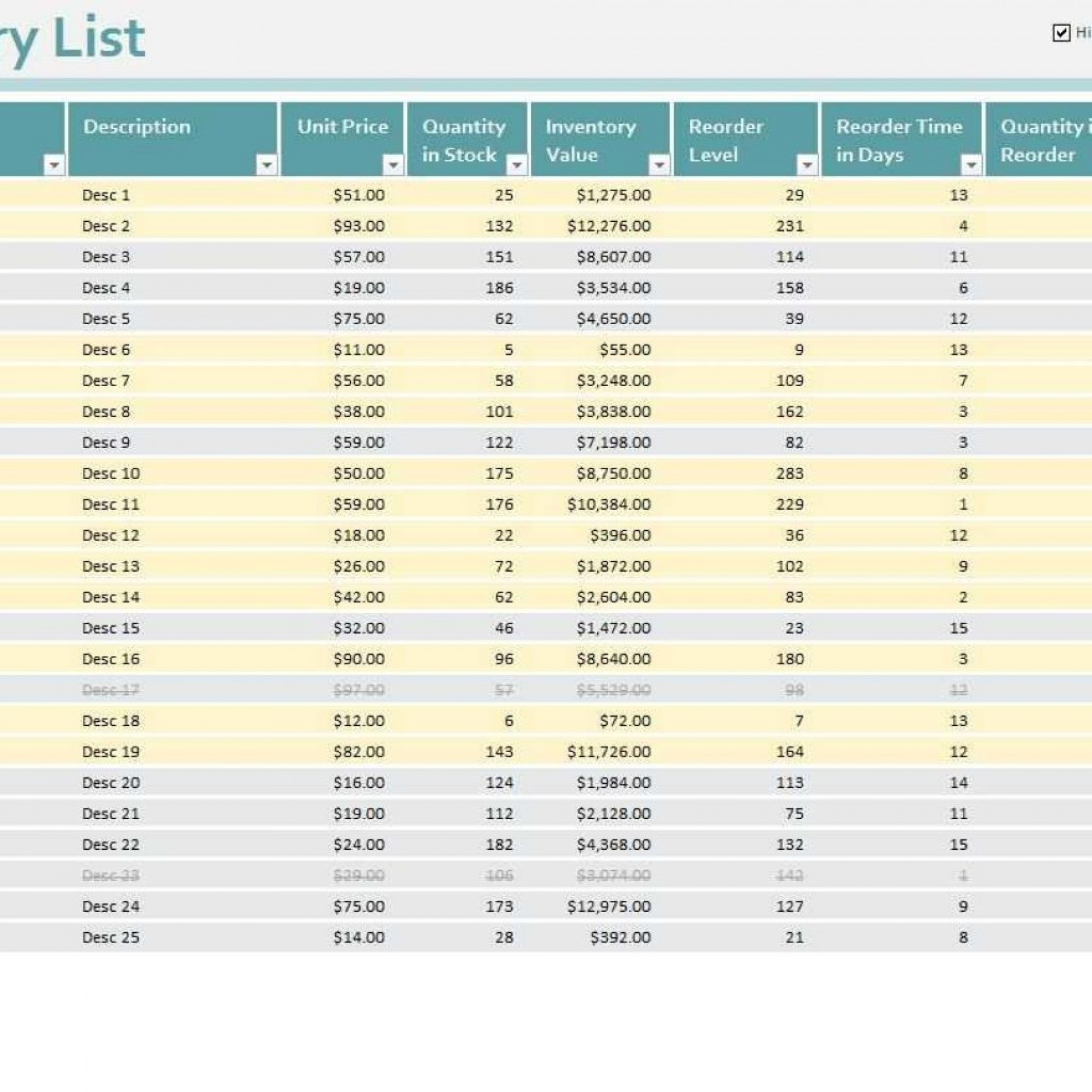1092x1092 pixels.
Task: Open the Description column filter dropdown
Action: pyautogui.click(x=266, y=165)
